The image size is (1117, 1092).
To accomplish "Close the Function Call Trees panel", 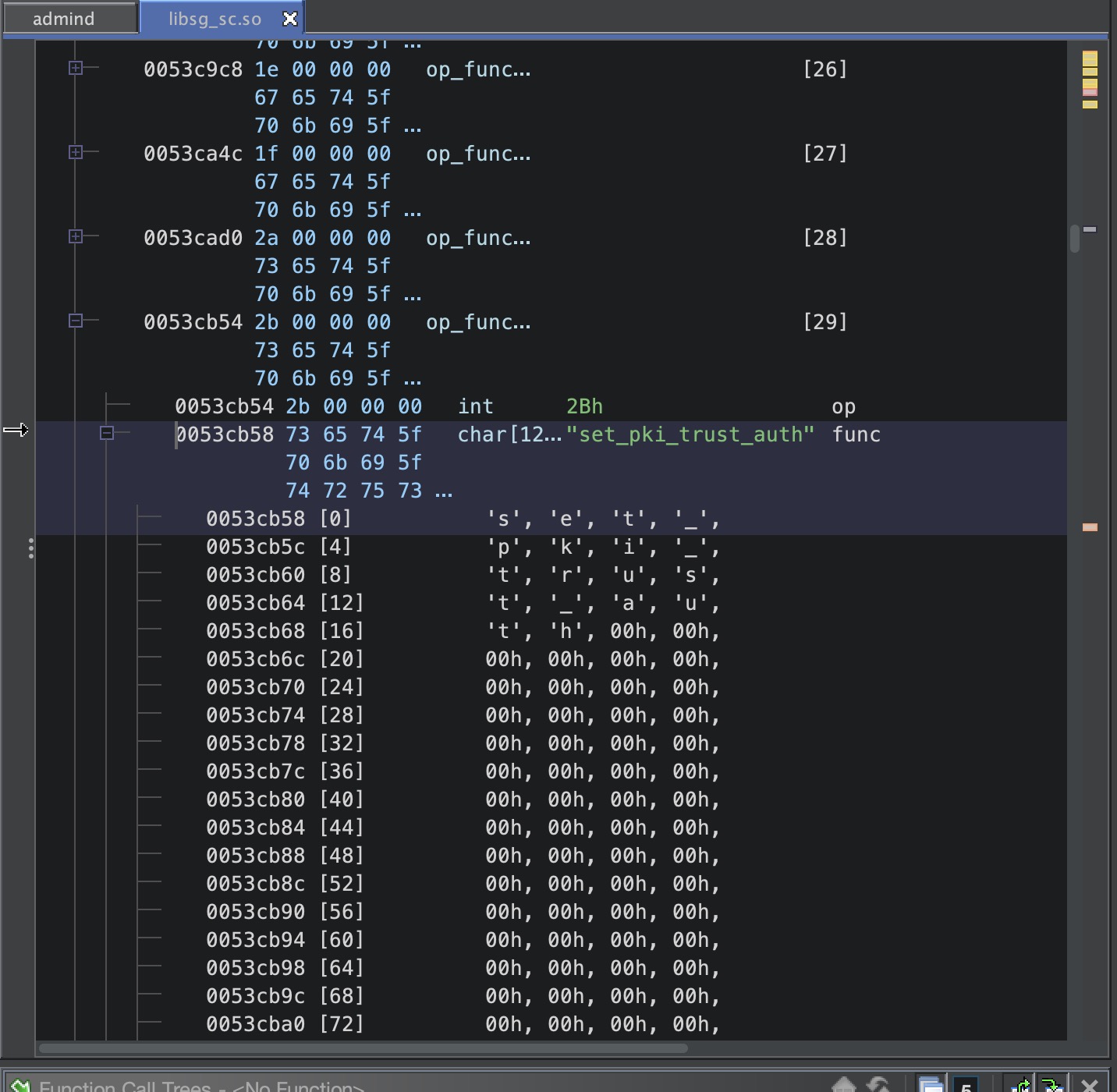I will (x=1090, y=1085).
